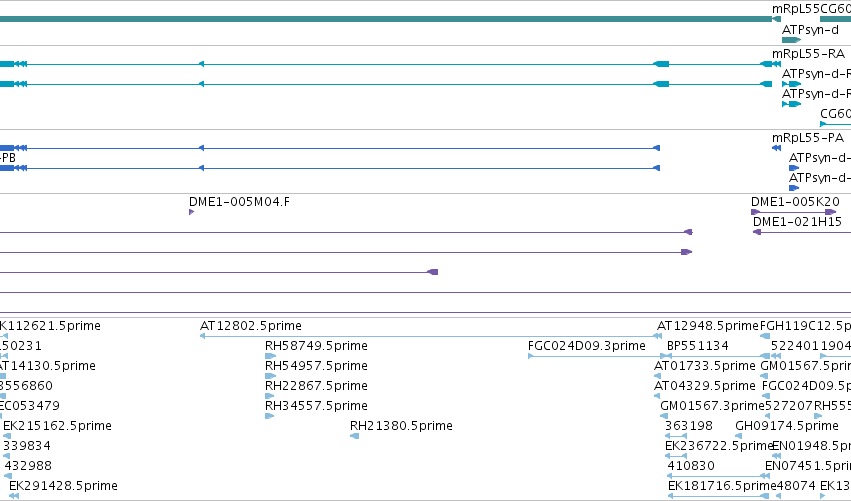Screen dimensions: 851x501
Task: Click the GH09174.5prime EST arrow
Action: [x=738, y=436]
